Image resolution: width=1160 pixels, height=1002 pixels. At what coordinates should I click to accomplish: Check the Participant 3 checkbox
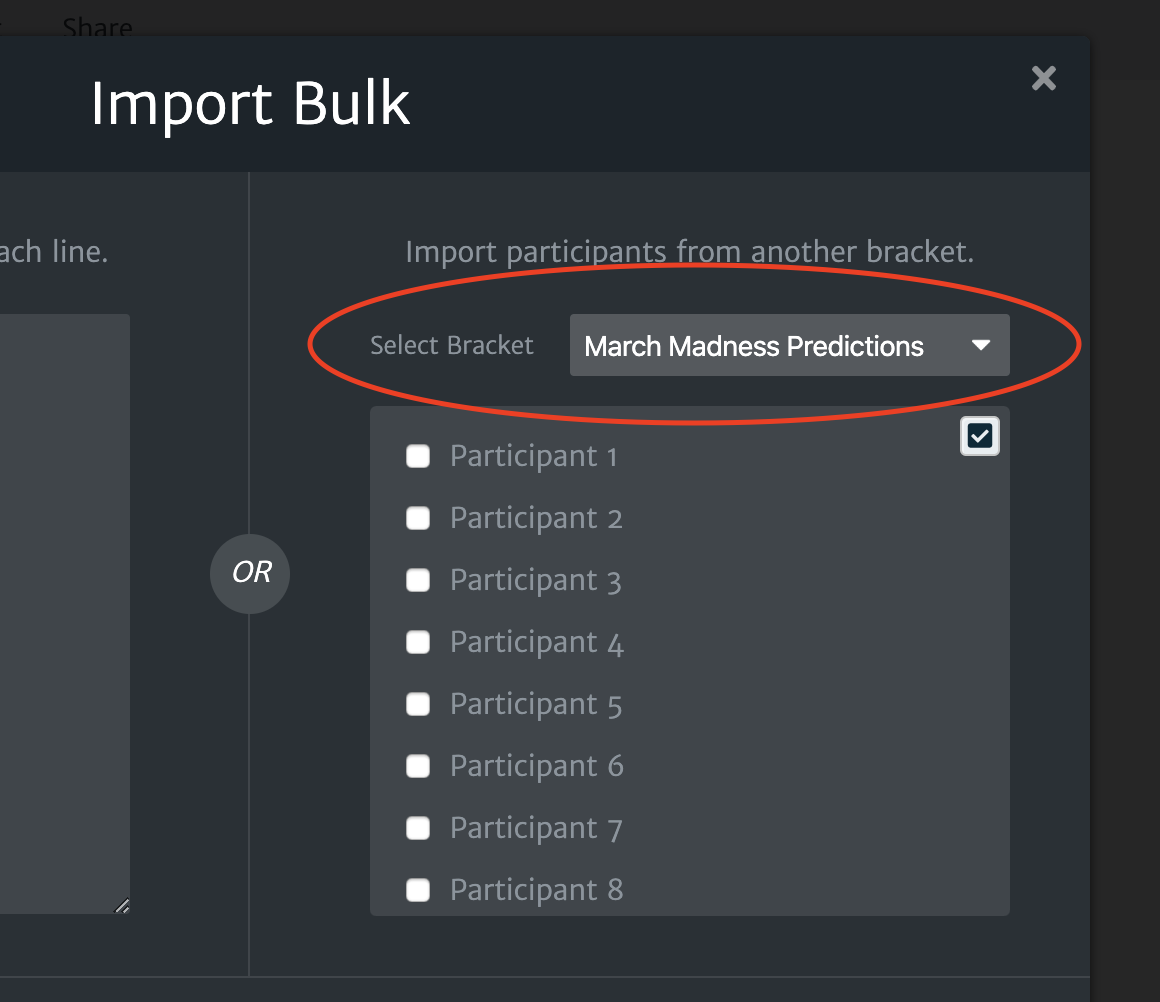coord(418,580)
